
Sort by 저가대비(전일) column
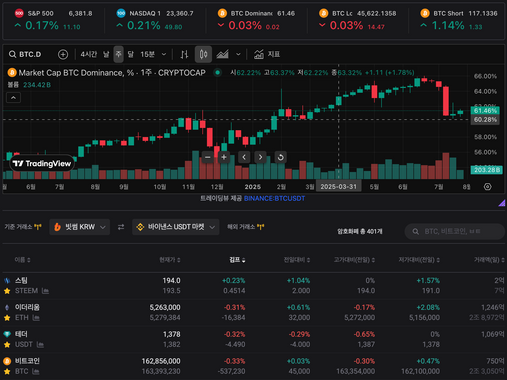(419, 260)
